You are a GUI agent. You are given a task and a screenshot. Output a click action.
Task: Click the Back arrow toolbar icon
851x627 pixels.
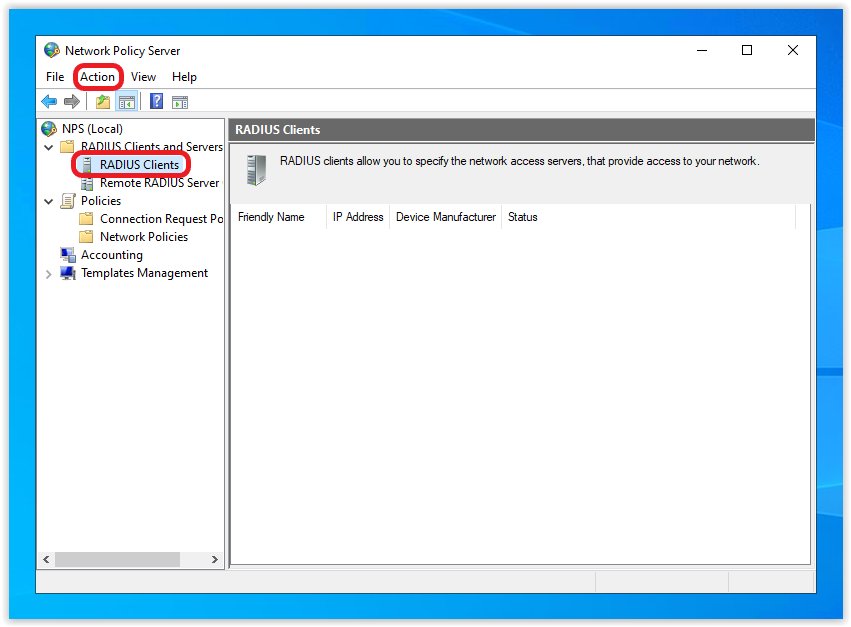pos(49,102)
